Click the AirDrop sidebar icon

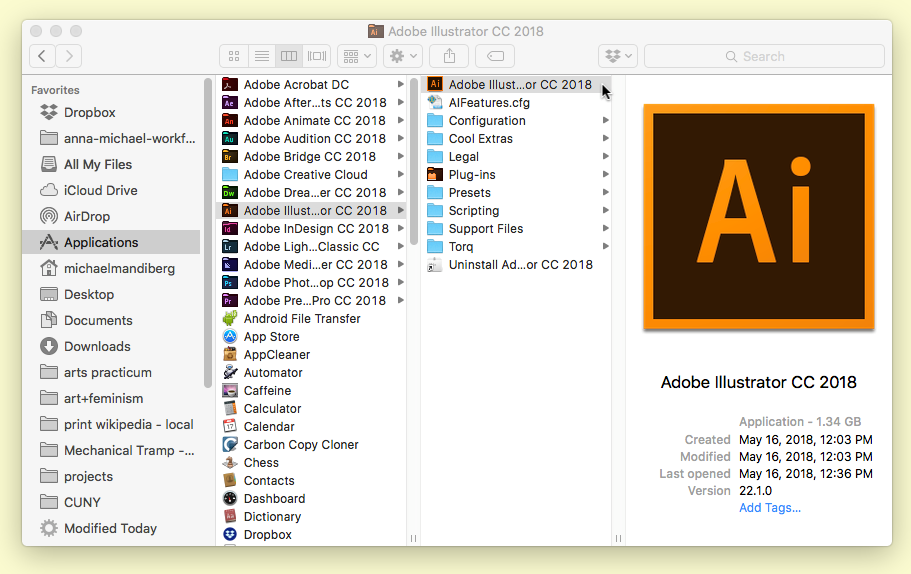click(x=48, y=216)
